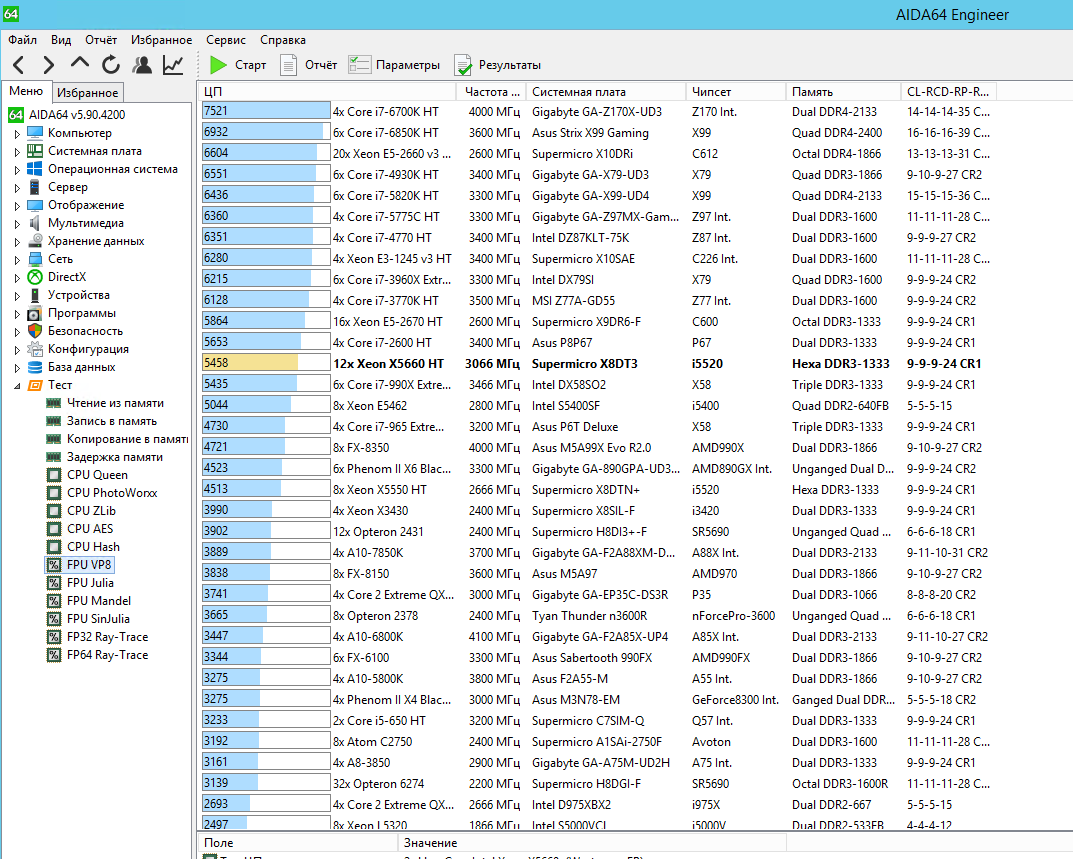Go up one level with Up arrow
Viewport: 1073px width, 859px height.
[79, 64]
